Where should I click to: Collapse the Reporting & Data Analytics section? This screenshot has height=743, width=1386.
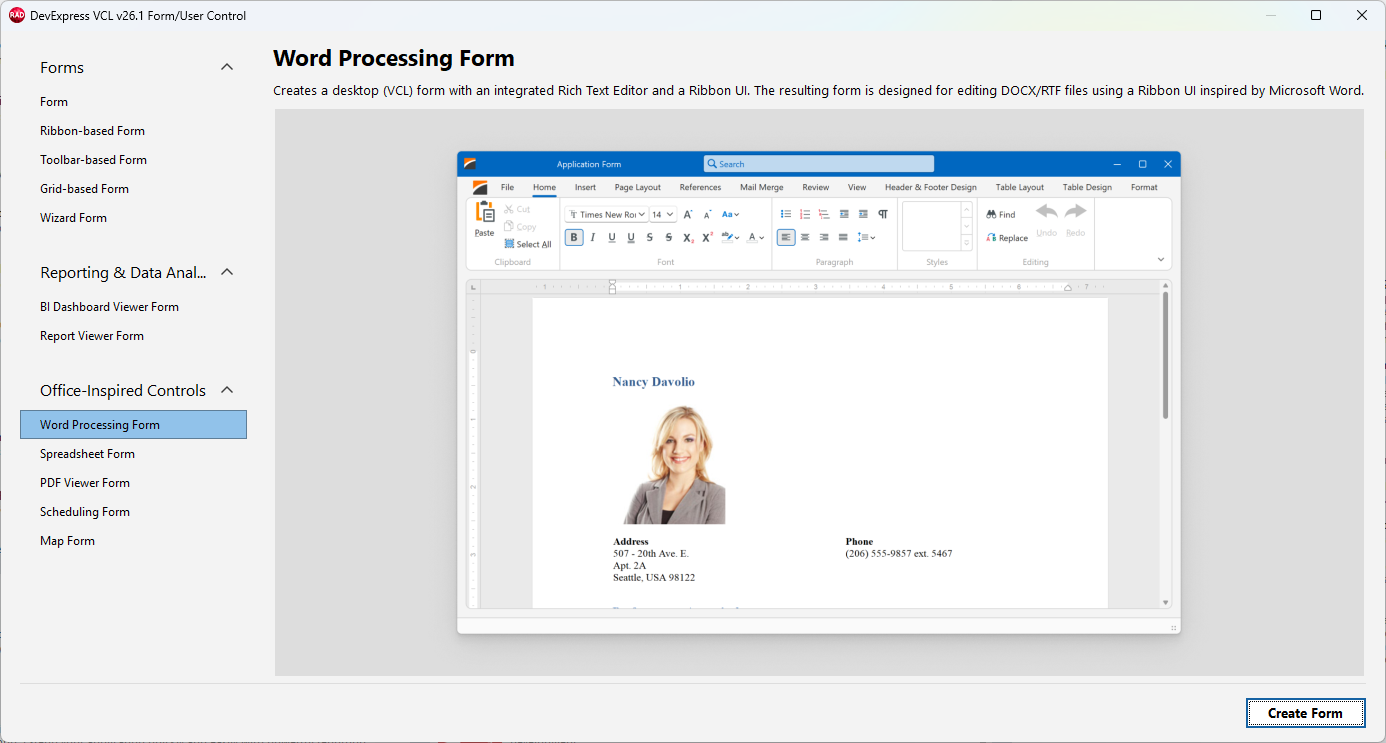point(227,272)
